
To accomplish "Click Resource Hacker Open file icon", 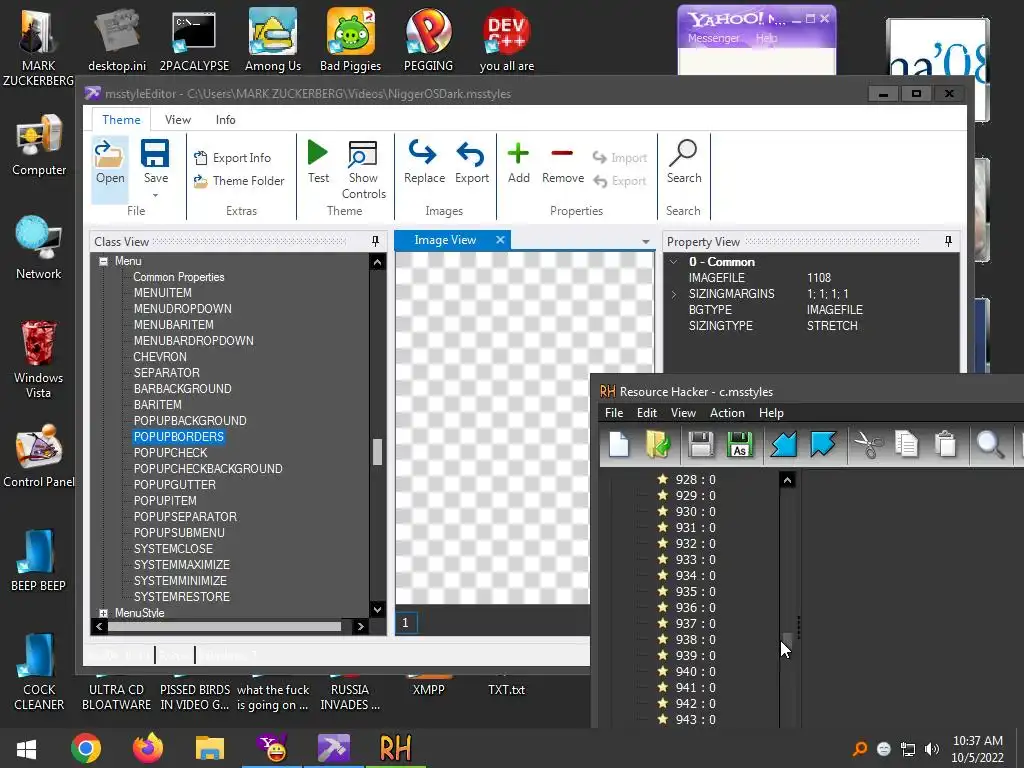I will tap(658, 445).
